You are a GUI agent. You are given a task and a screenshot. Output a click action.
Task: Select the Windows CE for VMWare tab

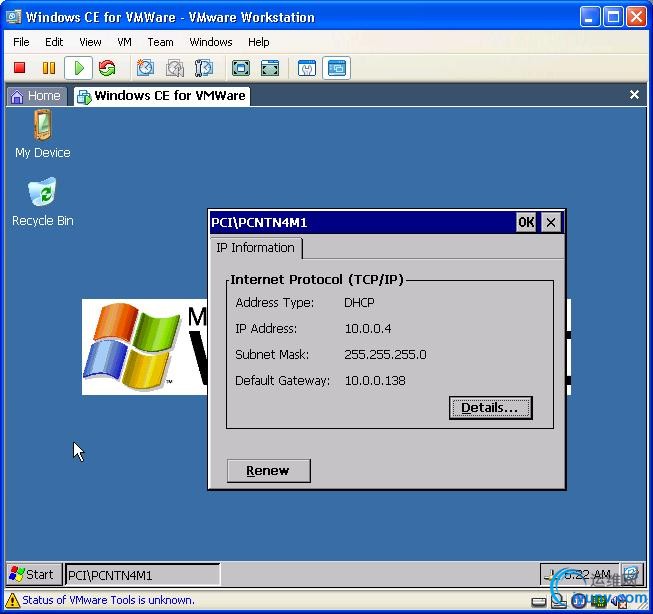(x=162, y=96)
